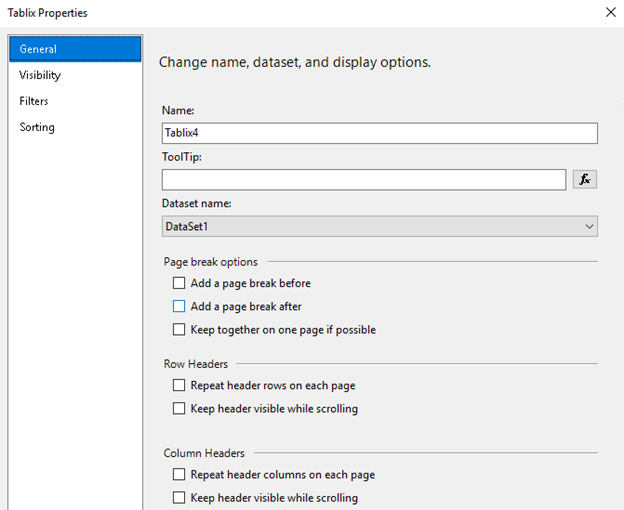This screenshot has width=624, height=510.
Task: Click the Page break options group label
Action: click(211, 262)
